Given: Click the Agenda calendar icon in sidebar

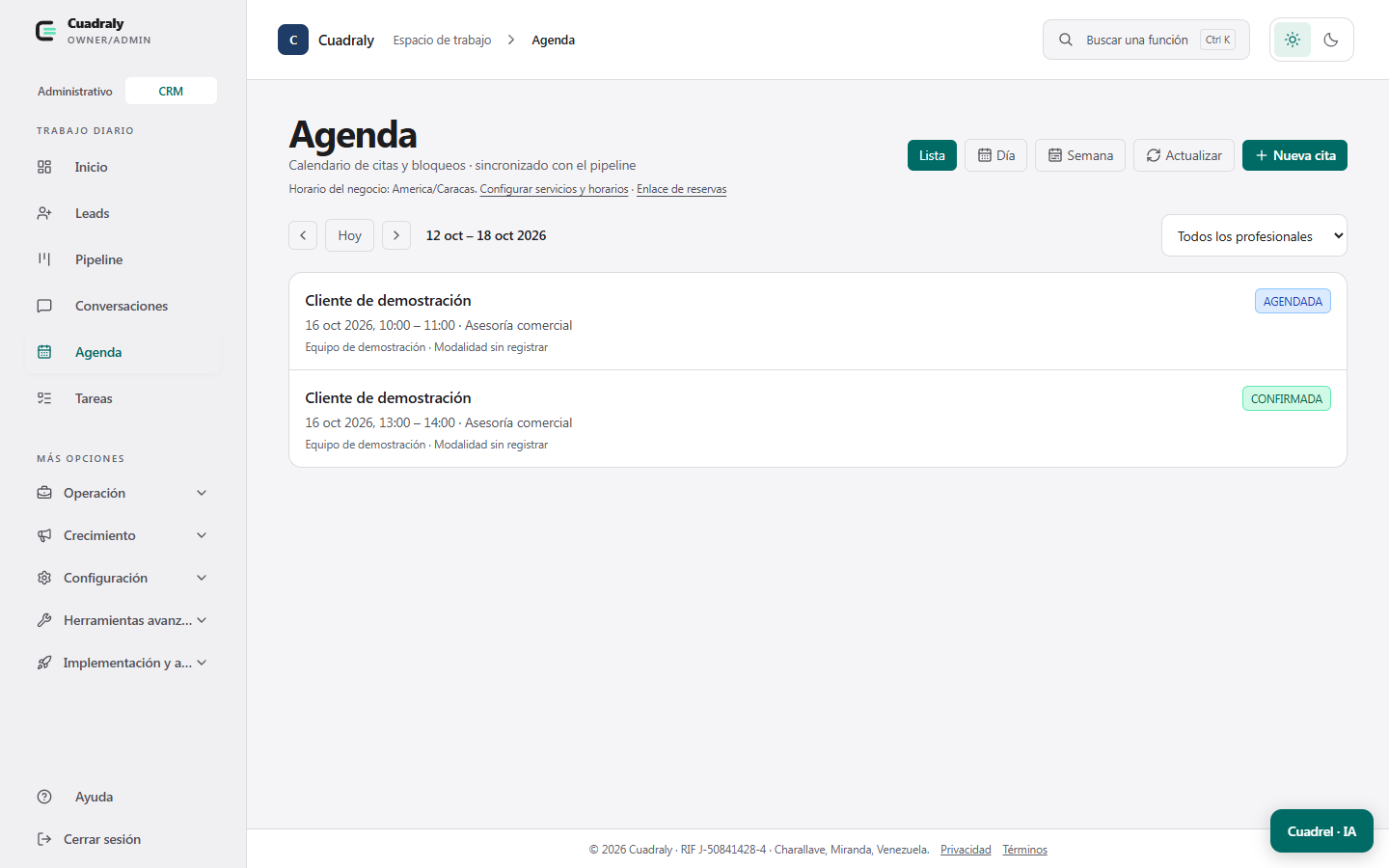Looking at the screenshot, I should pos(44,352).
